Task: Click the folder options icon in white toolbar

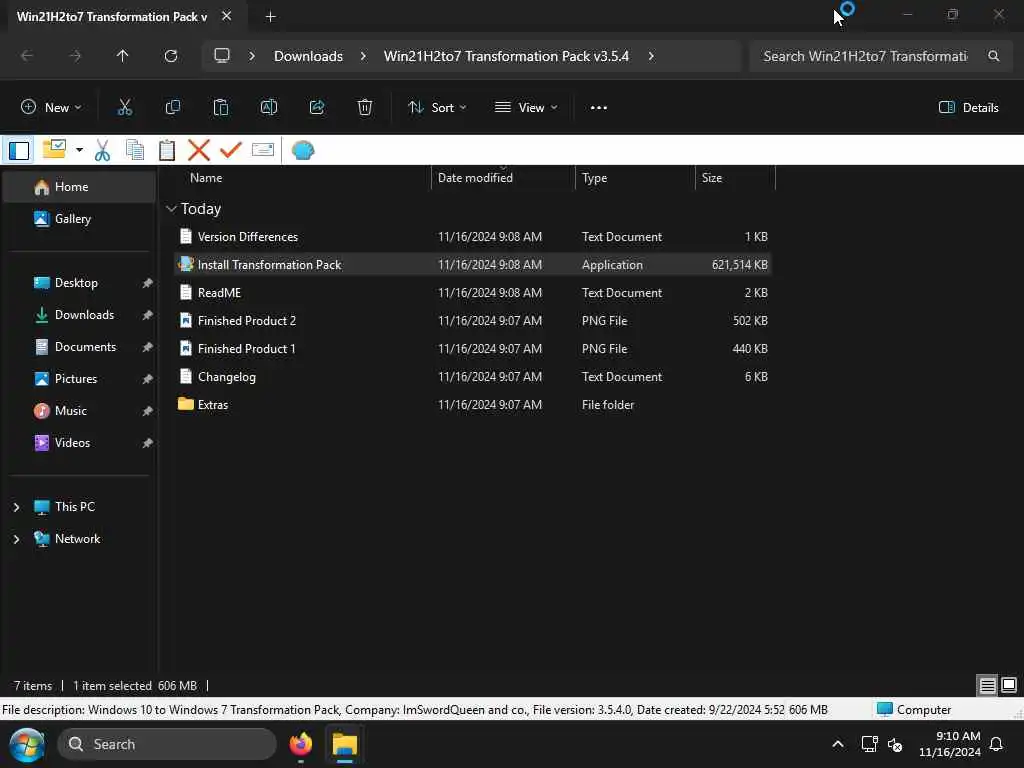Action: tap(54, 150)
